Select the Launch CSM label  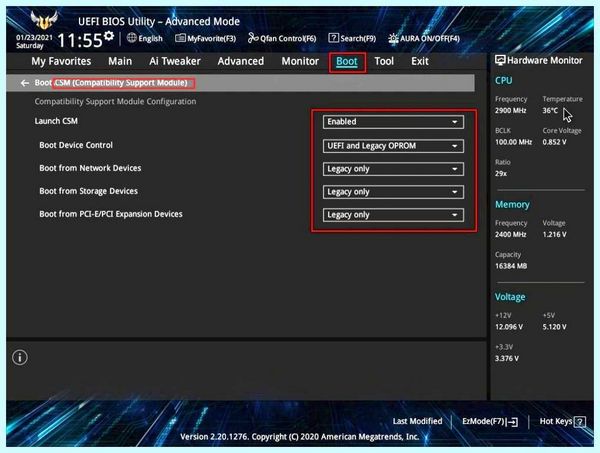coord(56,121)
